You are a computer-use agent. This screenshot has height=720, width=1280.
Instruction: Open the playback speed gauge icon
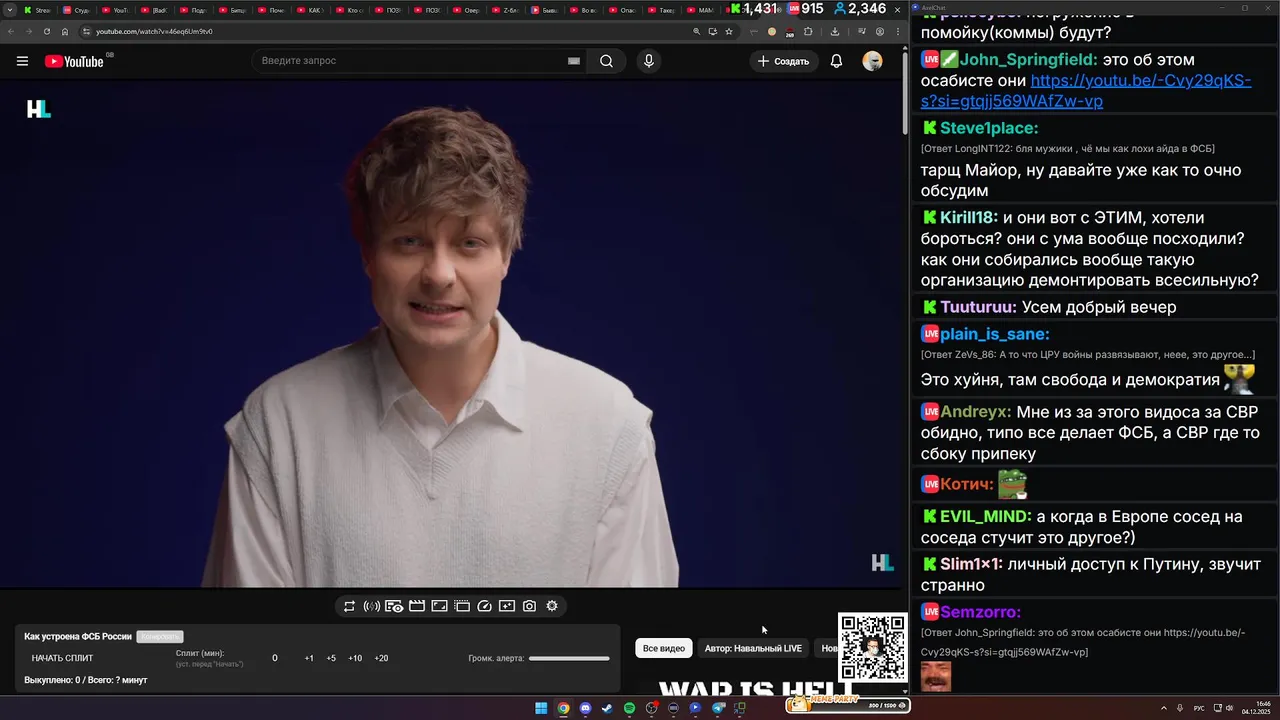pos(485,606)
